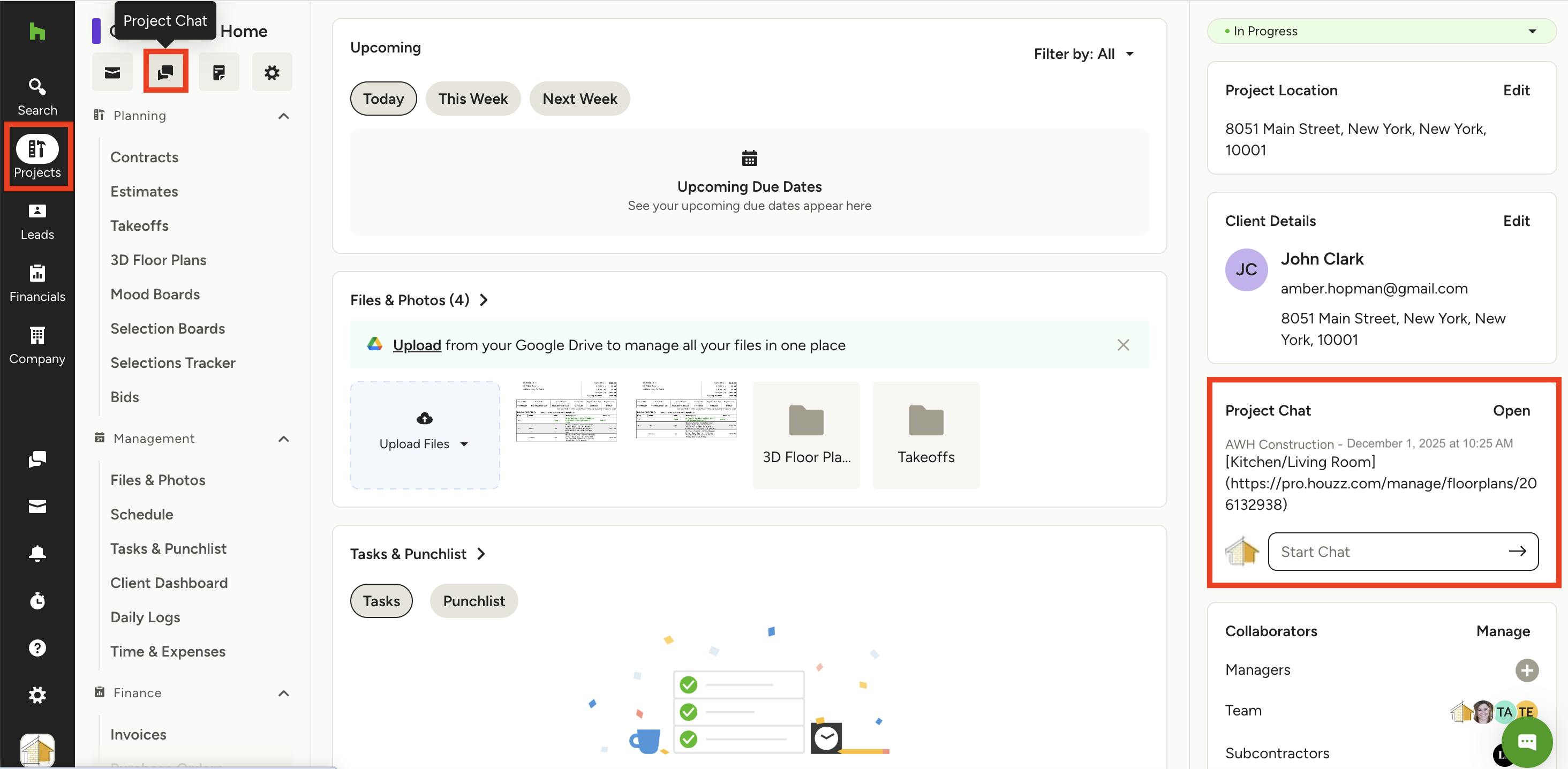Click the Upload Google Drive link
1568x769 pixels.
tap(416, 345)
